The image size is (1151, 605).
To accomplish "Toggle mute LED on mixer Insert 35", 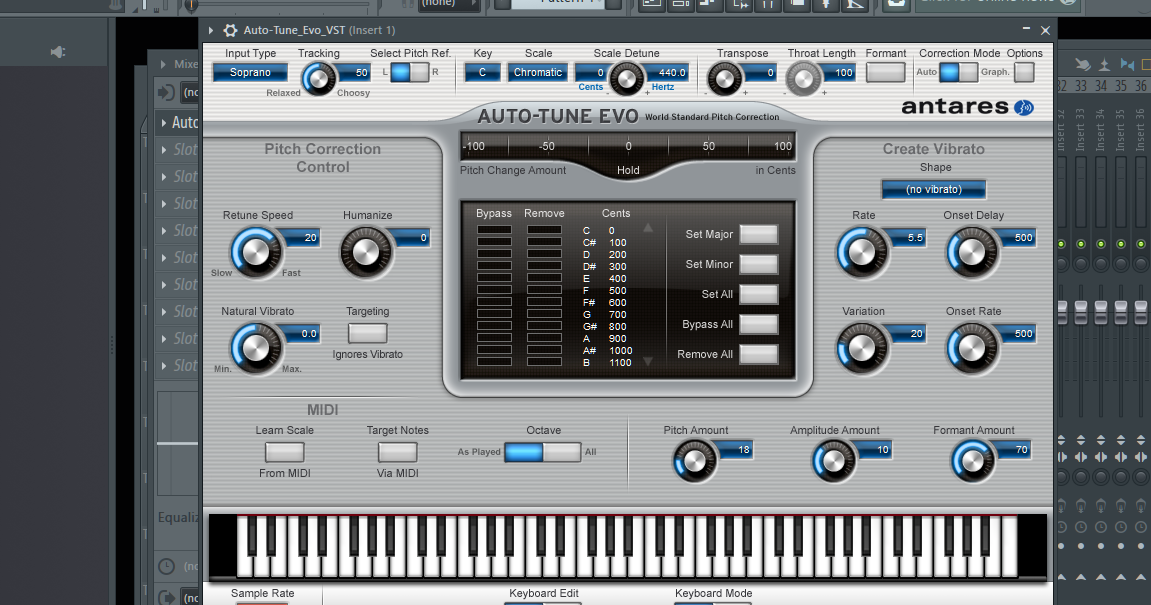I will (x=1120, y=244).
